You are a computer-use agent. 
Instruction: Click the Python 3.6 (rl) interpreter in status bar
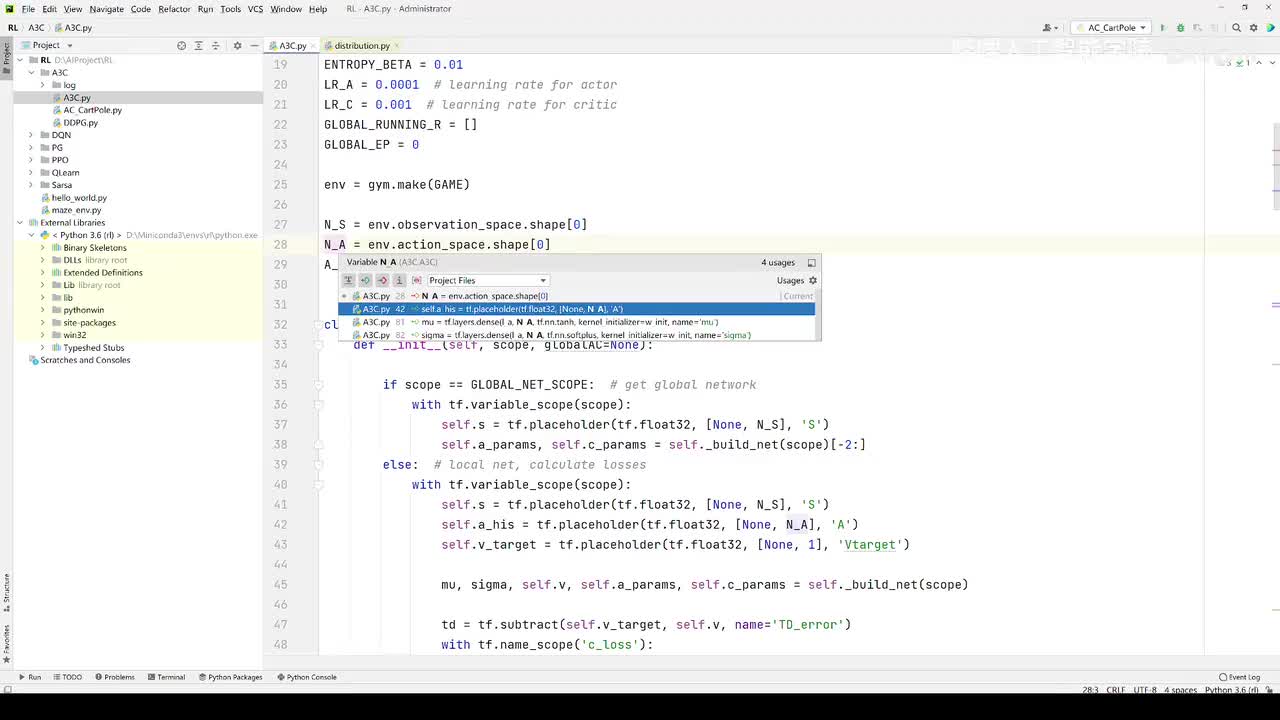(1234, 690)
